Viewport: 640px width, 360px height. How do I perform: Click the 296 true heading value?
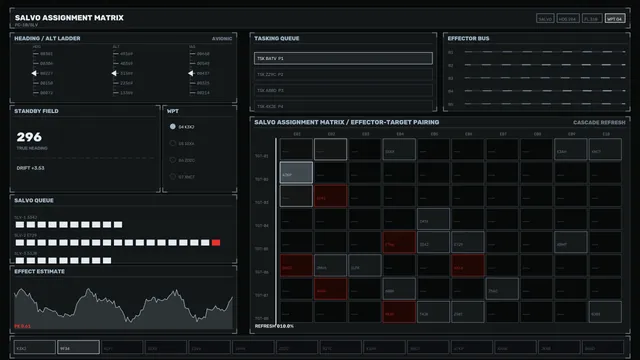click(x=29, y=137)
